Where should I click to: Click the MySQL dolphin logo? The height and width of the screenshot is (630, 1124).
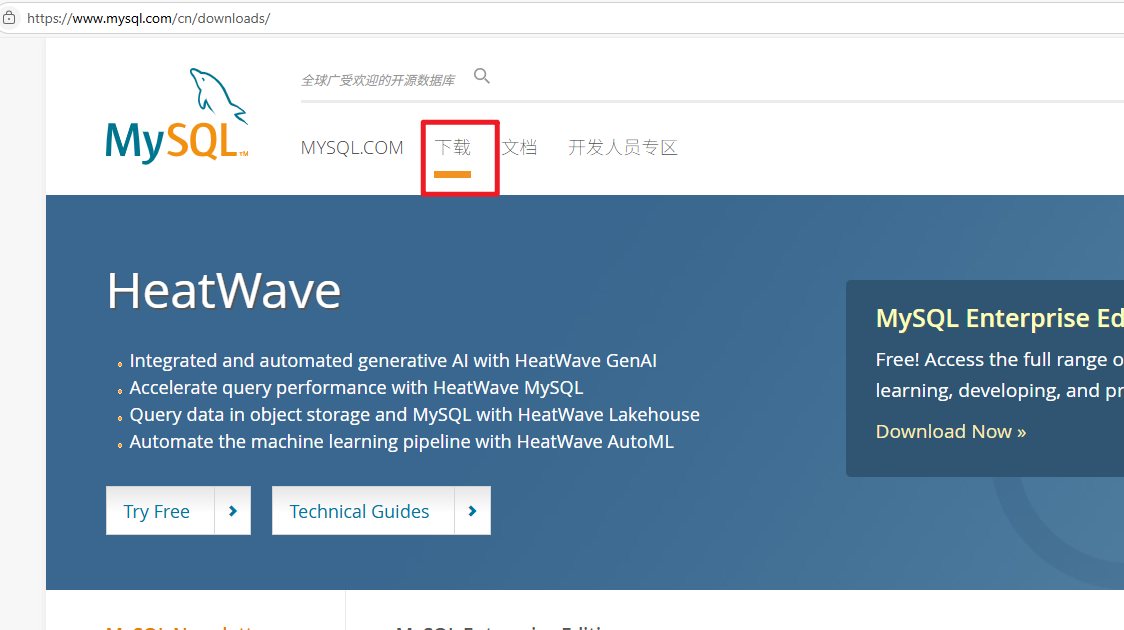176,117
